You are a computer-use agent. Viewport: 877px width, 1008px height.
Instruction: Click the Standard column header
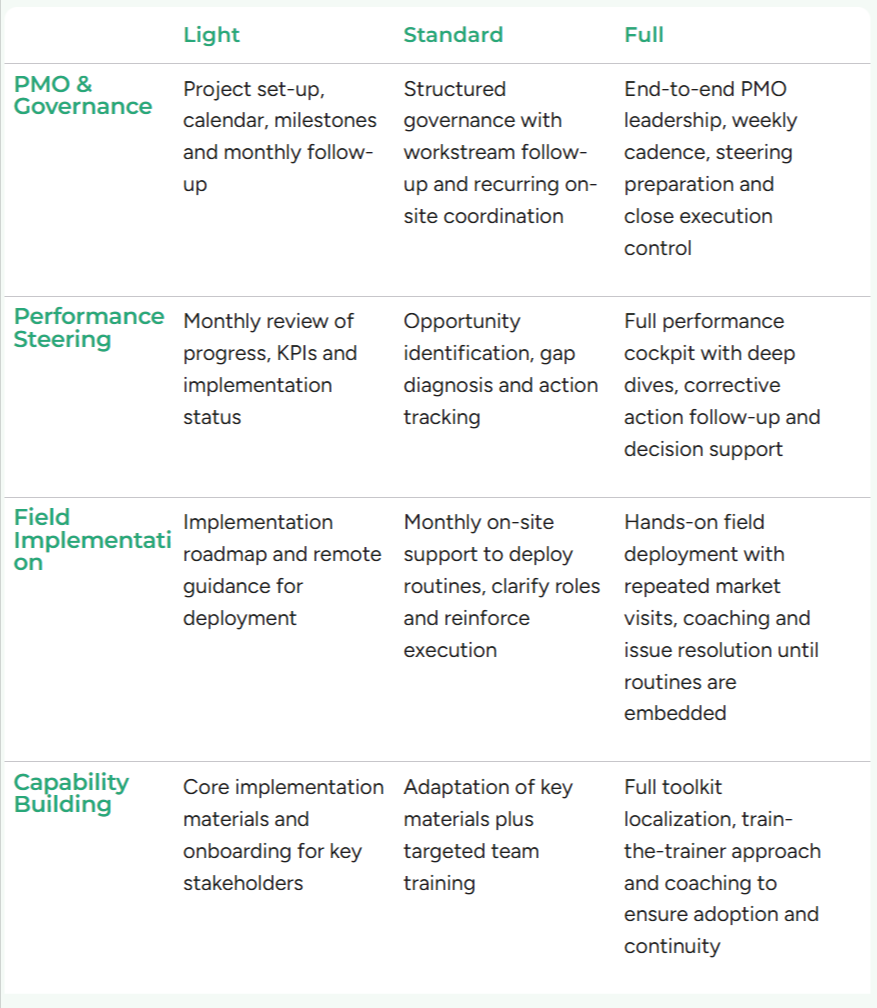click(x=453, y=35)
